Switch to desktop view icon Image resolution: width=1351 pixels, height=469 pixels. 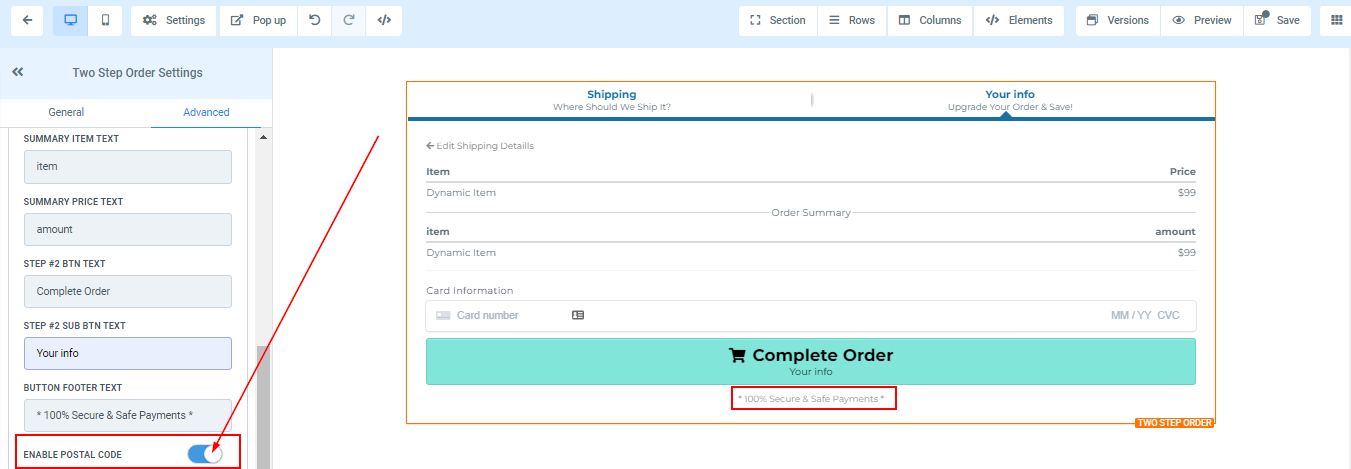[x=70, y=20]
